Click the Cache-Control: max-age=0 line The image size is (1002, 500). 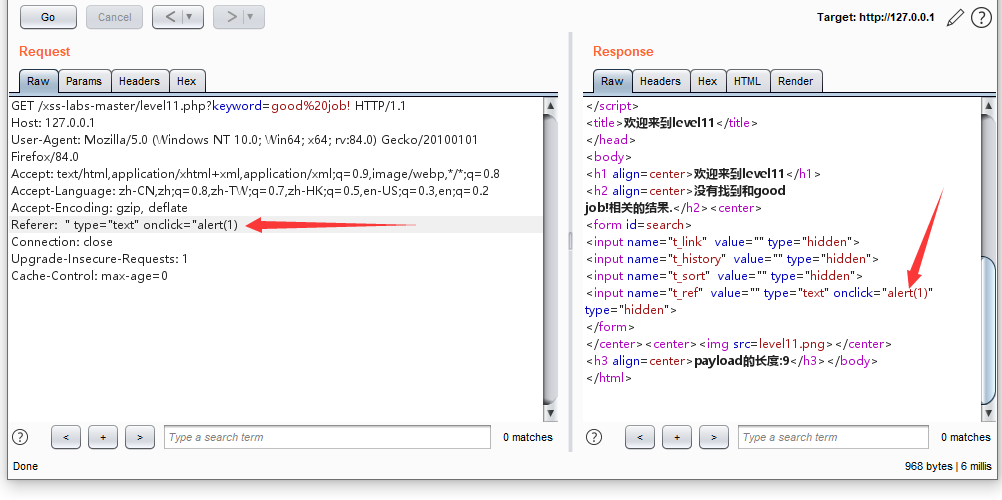(x=89, y=276)
